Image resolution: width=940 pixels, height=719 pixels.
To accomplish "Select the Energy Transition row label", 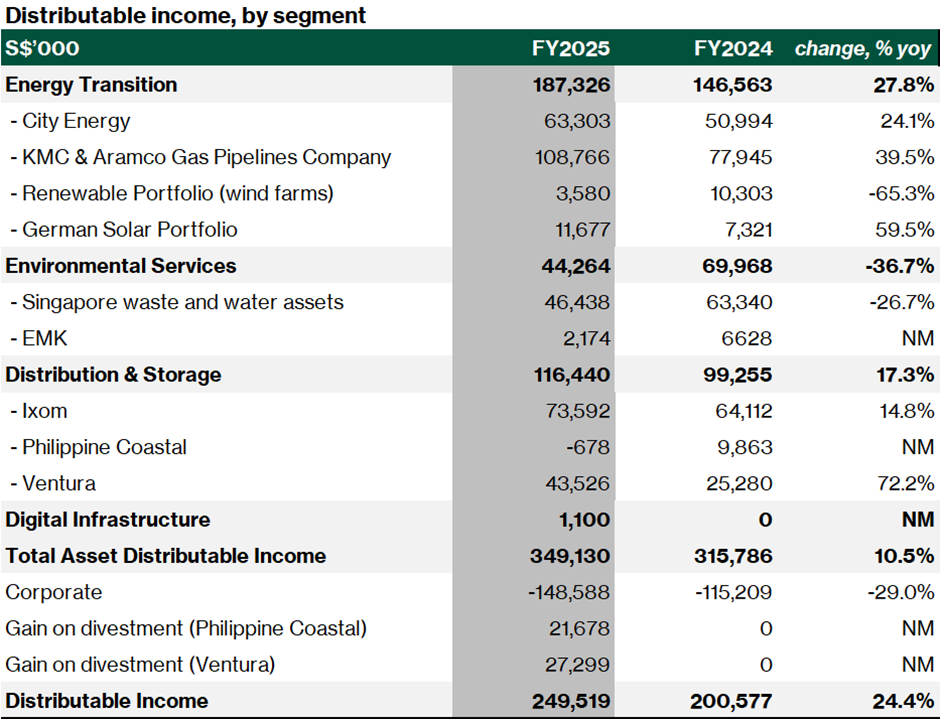I will coord(91,85).
